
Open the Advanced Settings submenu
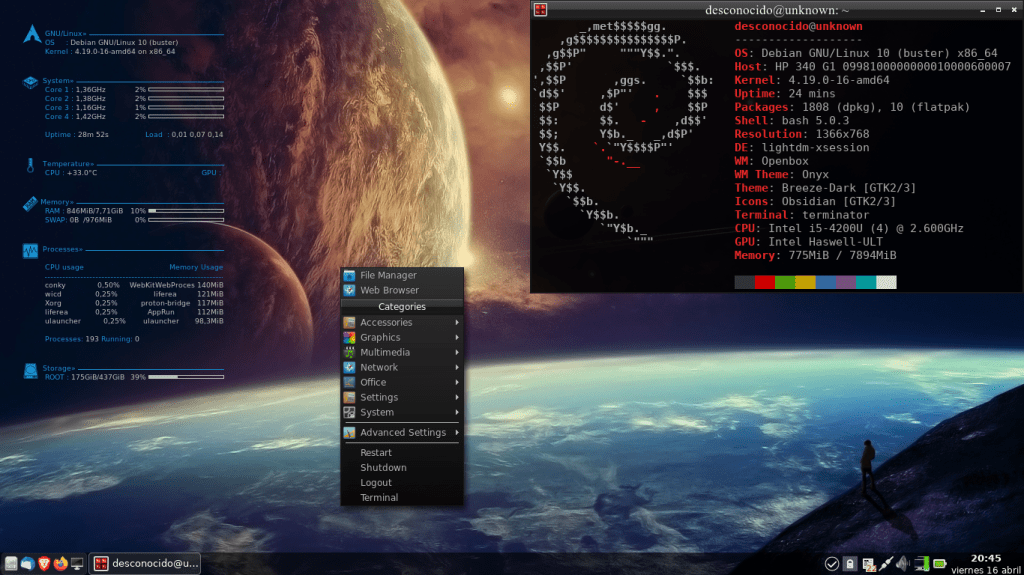point(401,432)
